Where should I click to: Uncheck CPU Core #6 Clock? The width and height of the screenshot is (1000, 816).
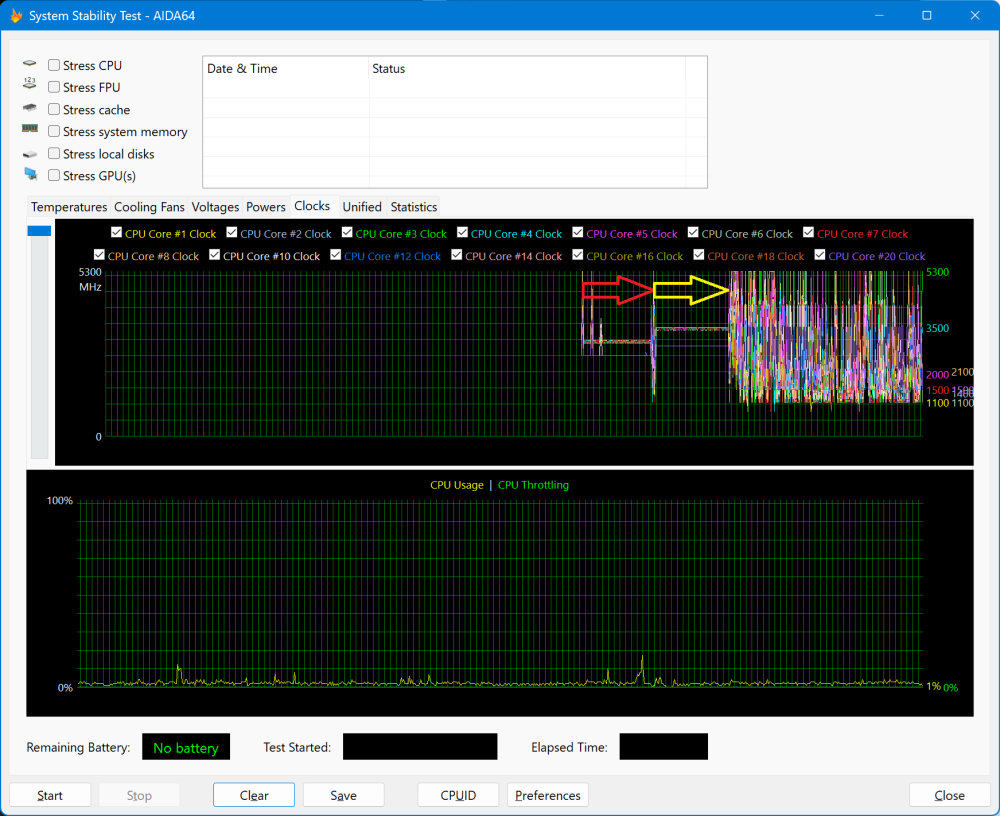(x=693, y=232)
